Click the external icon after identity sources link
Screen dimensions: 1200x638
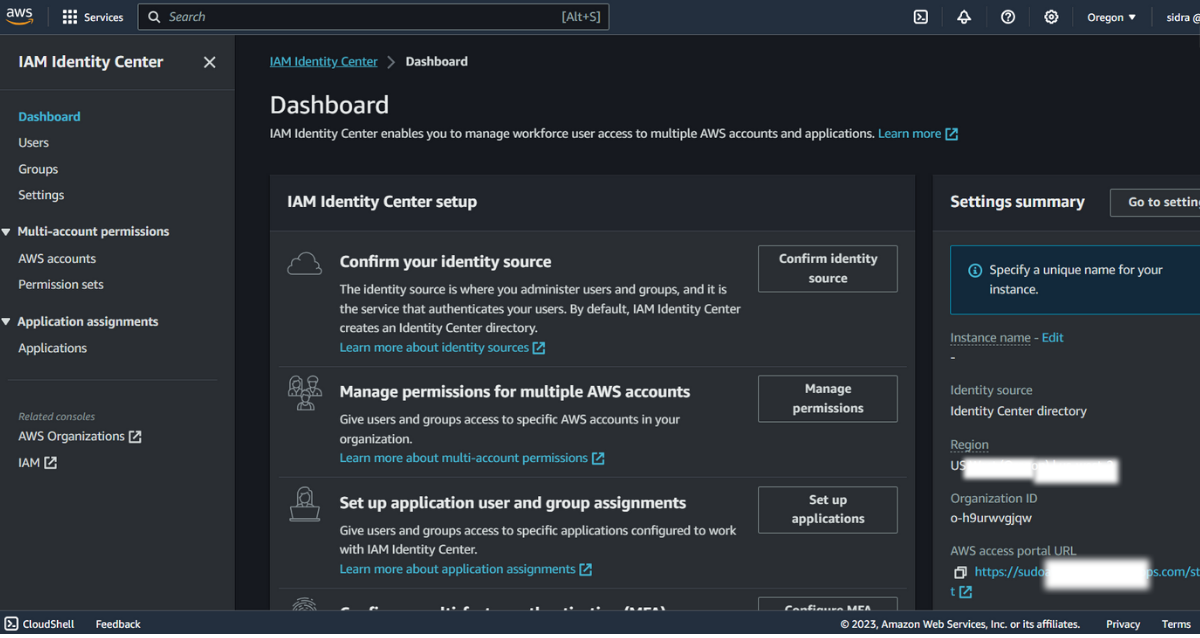point(539,348)
